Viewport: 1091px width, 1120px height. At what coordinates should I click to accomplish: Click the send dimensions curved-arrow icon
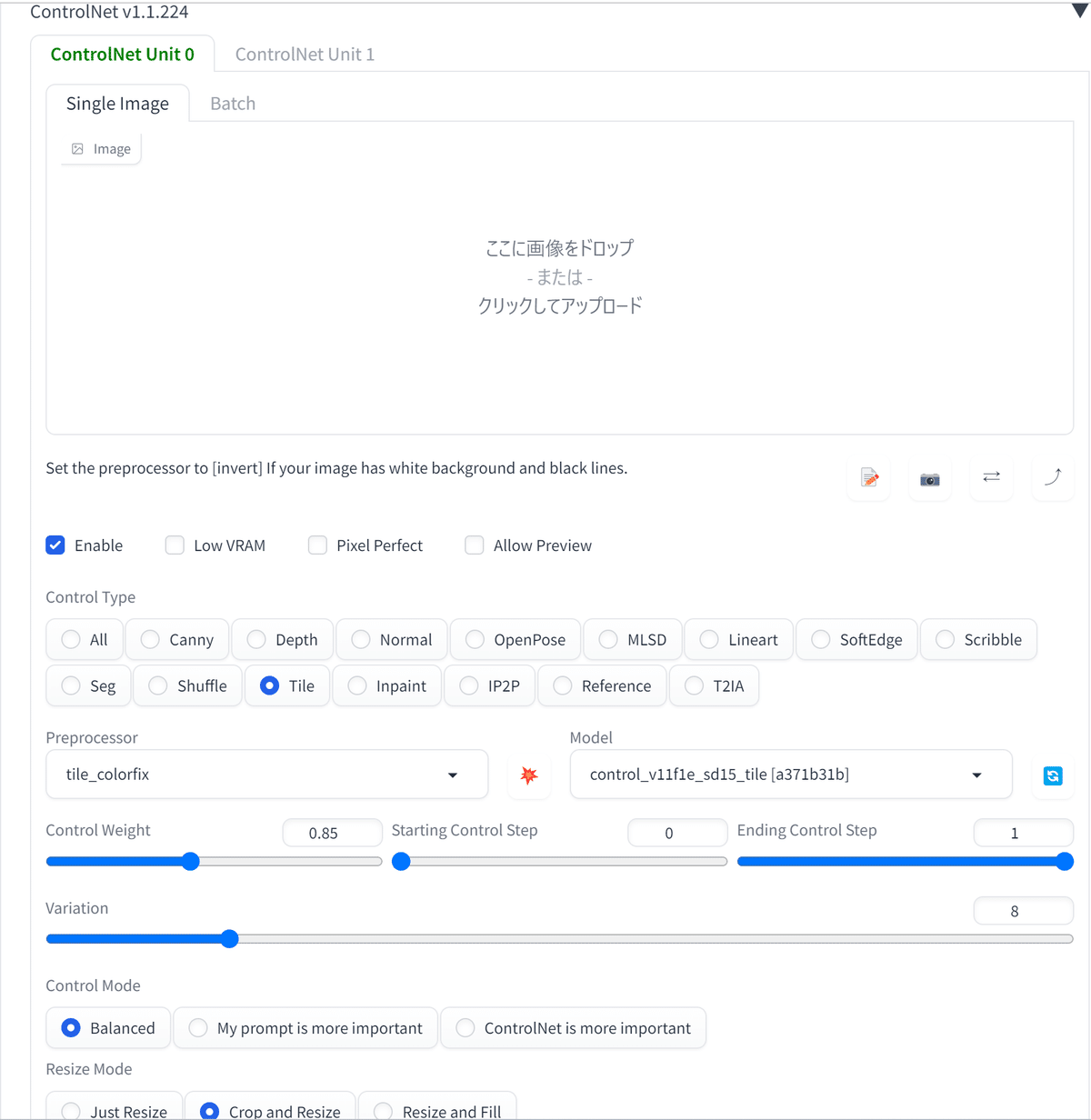(1053, 476)
